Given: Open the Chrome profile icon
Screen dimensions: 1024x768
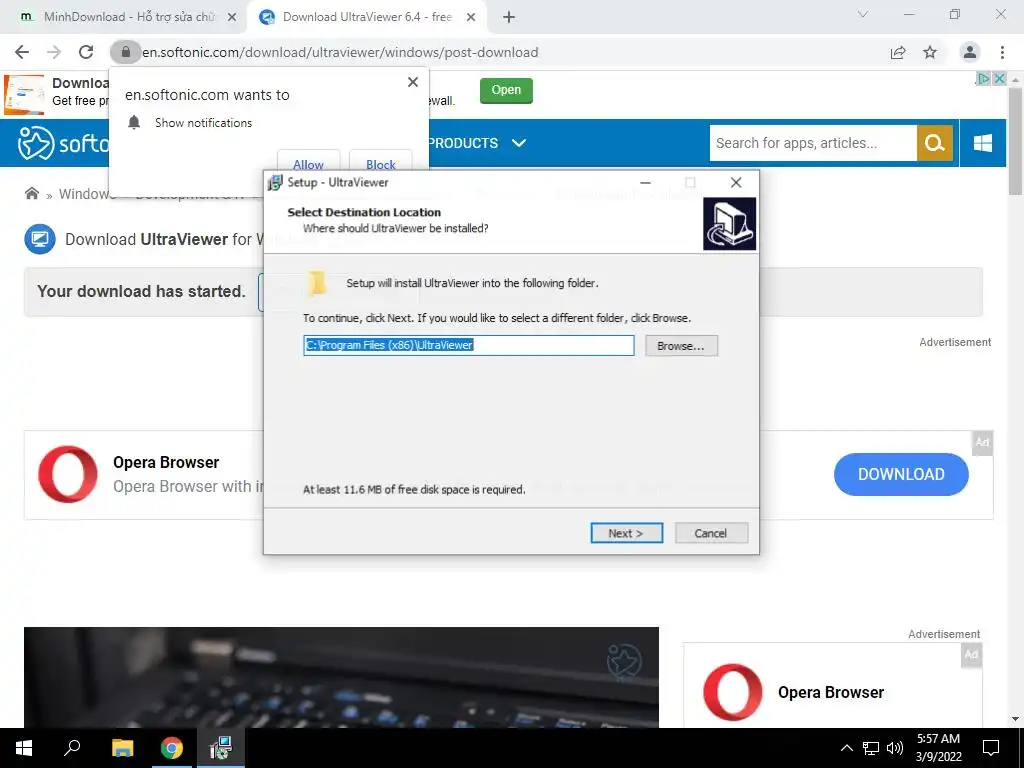Looking at the screenshot, I should tap(970, 52).
